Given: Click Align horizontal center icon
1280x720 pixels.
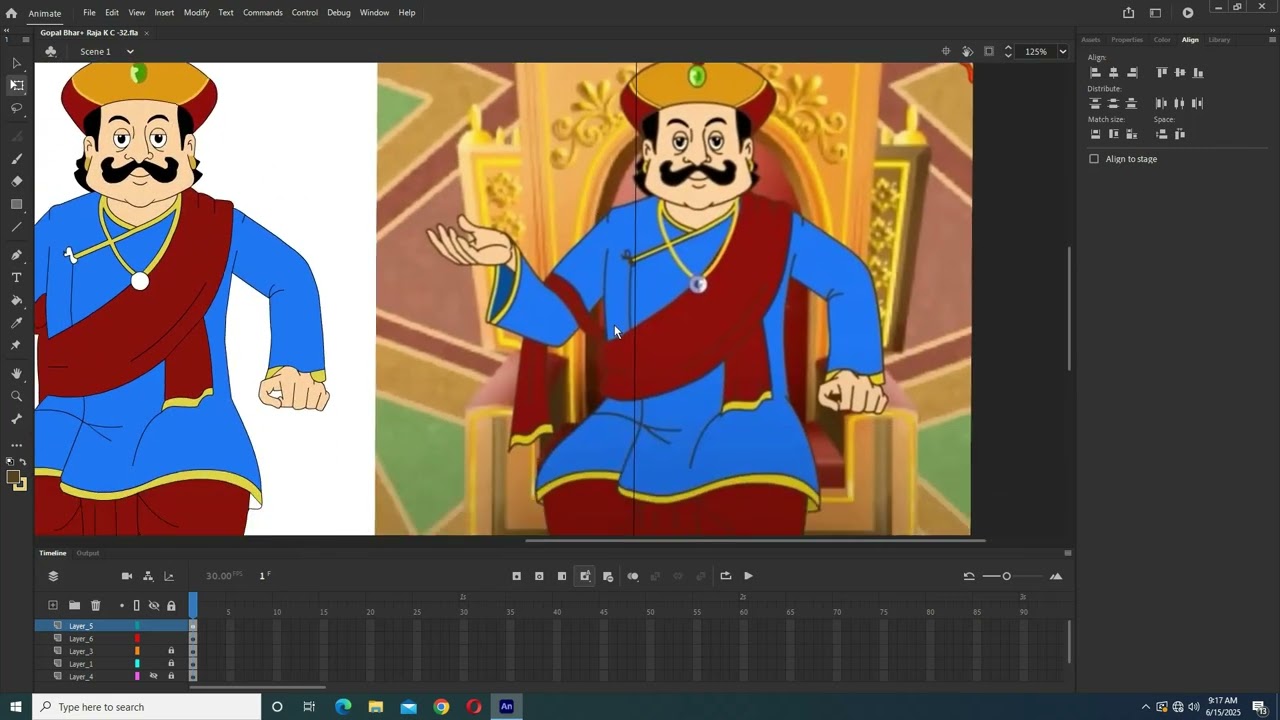Looking at the screenshot, I should [x=1113, y=72].
